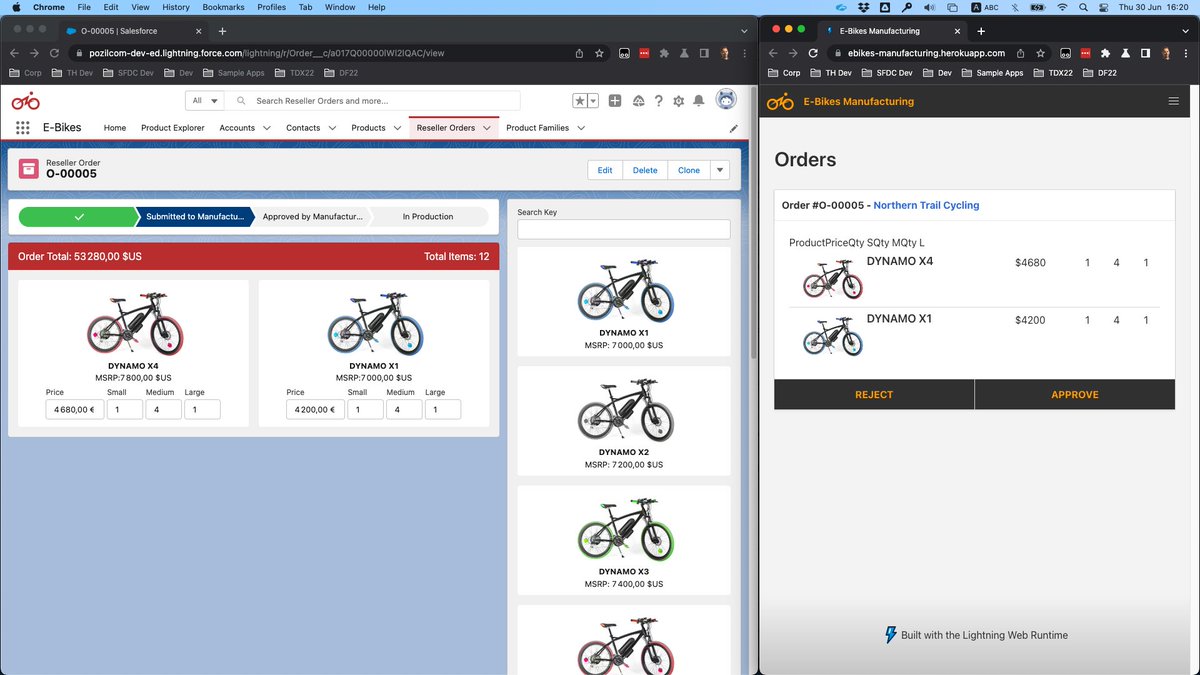Click the DYNAMO X4 price field
Viewport: 1200px width, 675px height.
tap(75, 409)
